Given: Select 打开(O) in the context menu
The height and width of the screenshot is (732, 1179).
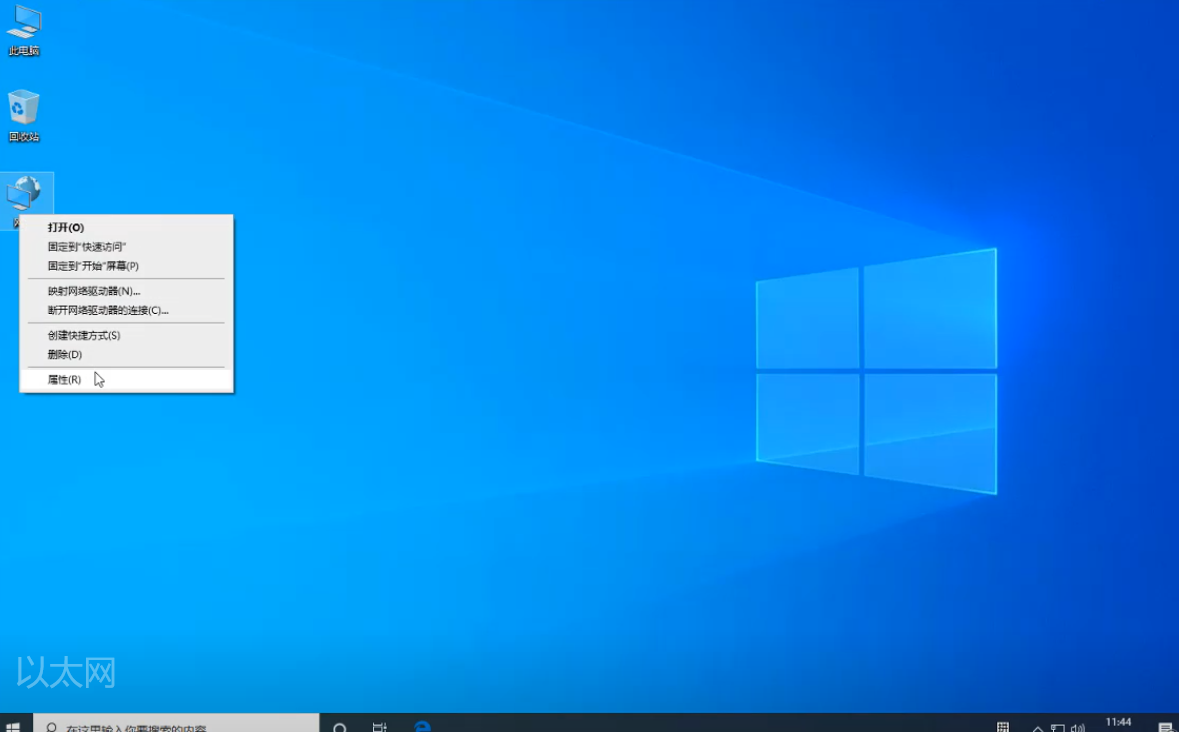Looking at the screenshot, I should tap(66, 227).
